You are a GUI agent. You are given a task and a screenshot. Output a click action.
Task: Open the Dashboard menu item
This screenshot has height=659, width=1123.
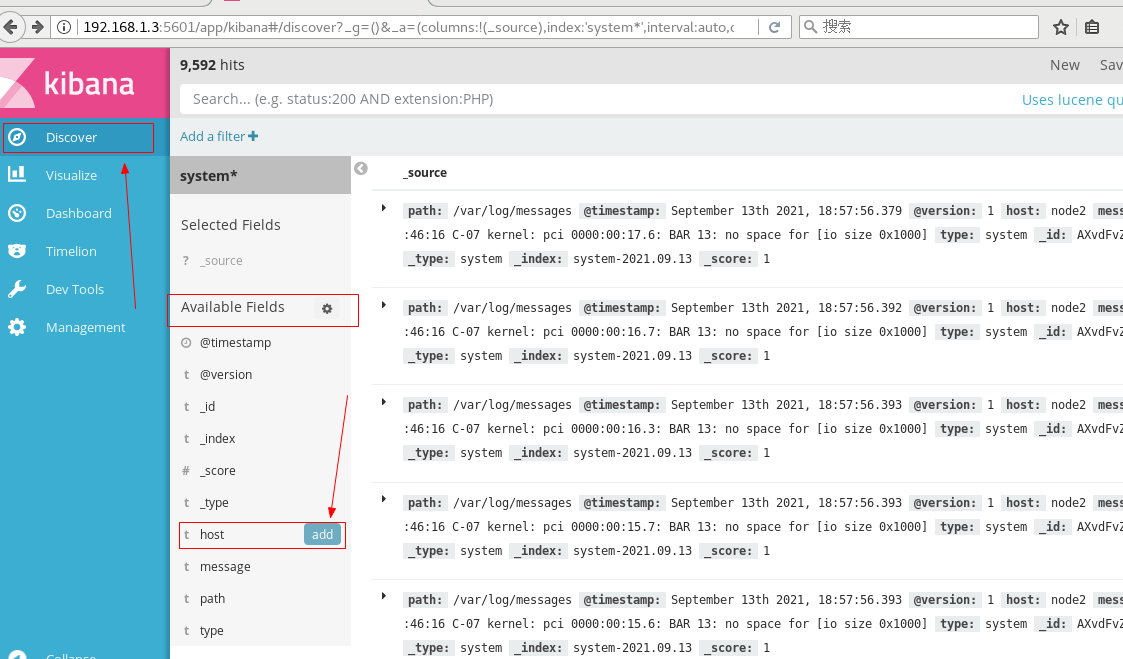point(85,213)
